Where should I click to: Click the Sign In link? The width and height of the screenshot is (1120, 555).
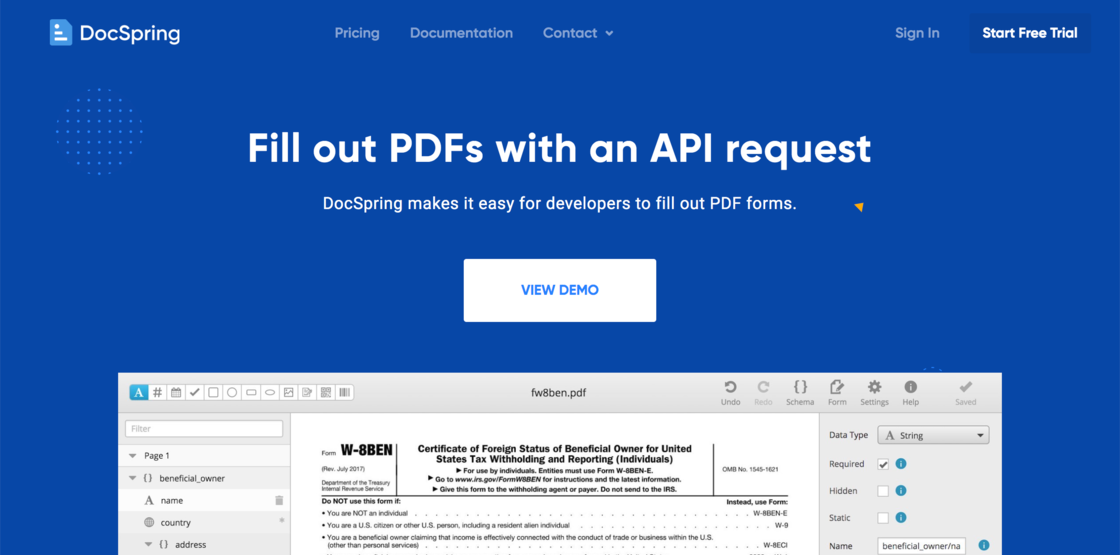pos(917,33)
